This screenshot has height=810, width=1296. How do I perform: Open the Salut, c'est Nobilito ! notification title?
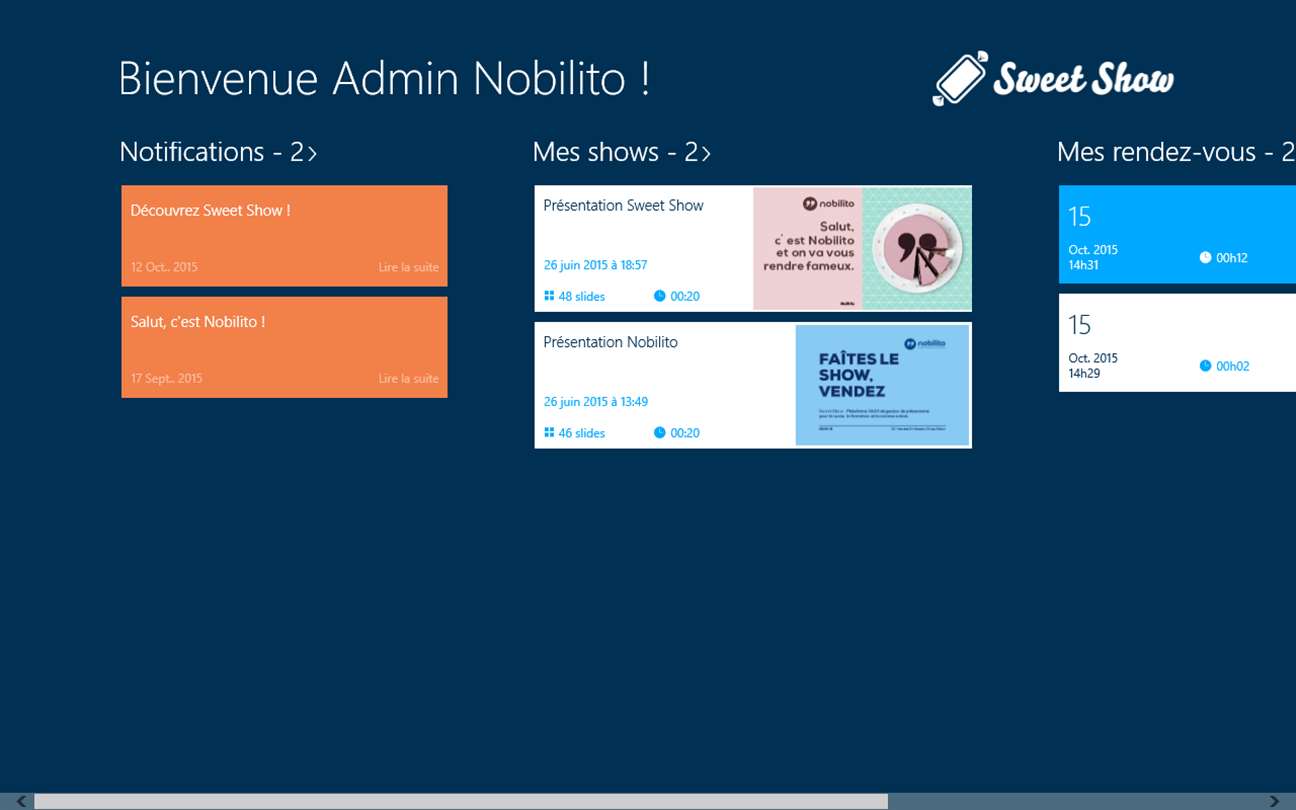(x=198, y=322)
